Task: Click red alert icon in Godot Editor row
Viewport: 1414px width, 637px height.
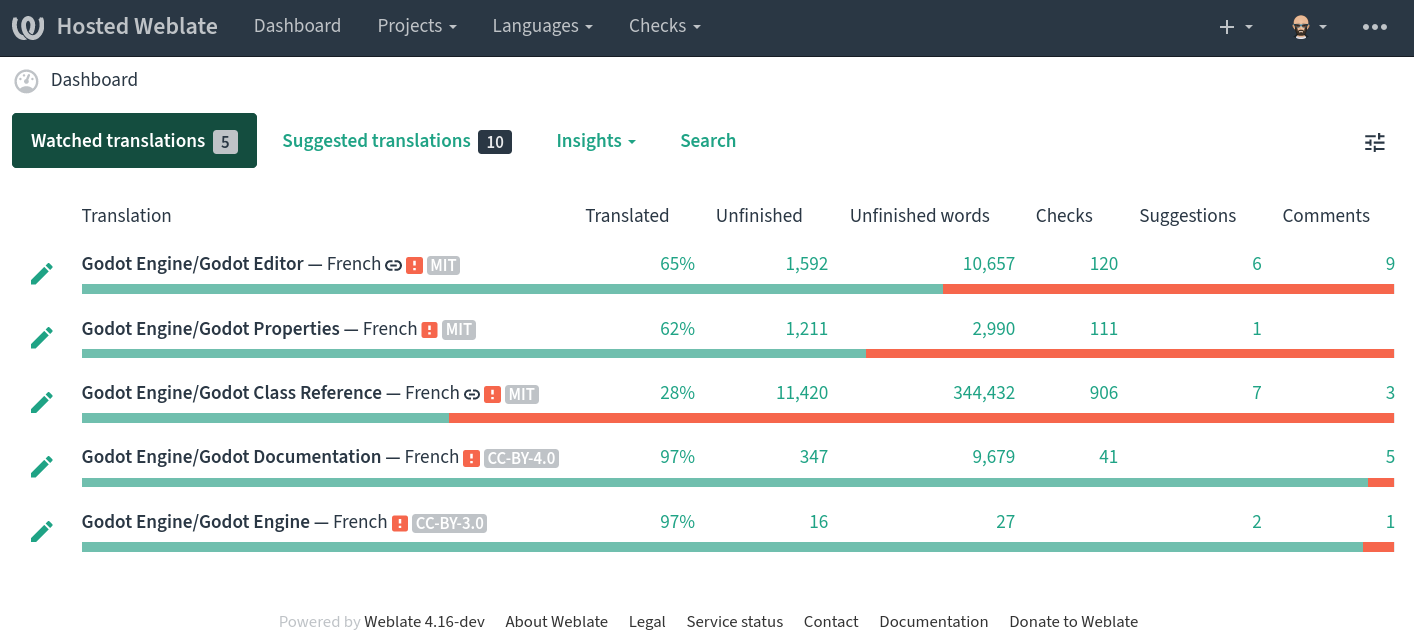Action: (x=414, y=266)
